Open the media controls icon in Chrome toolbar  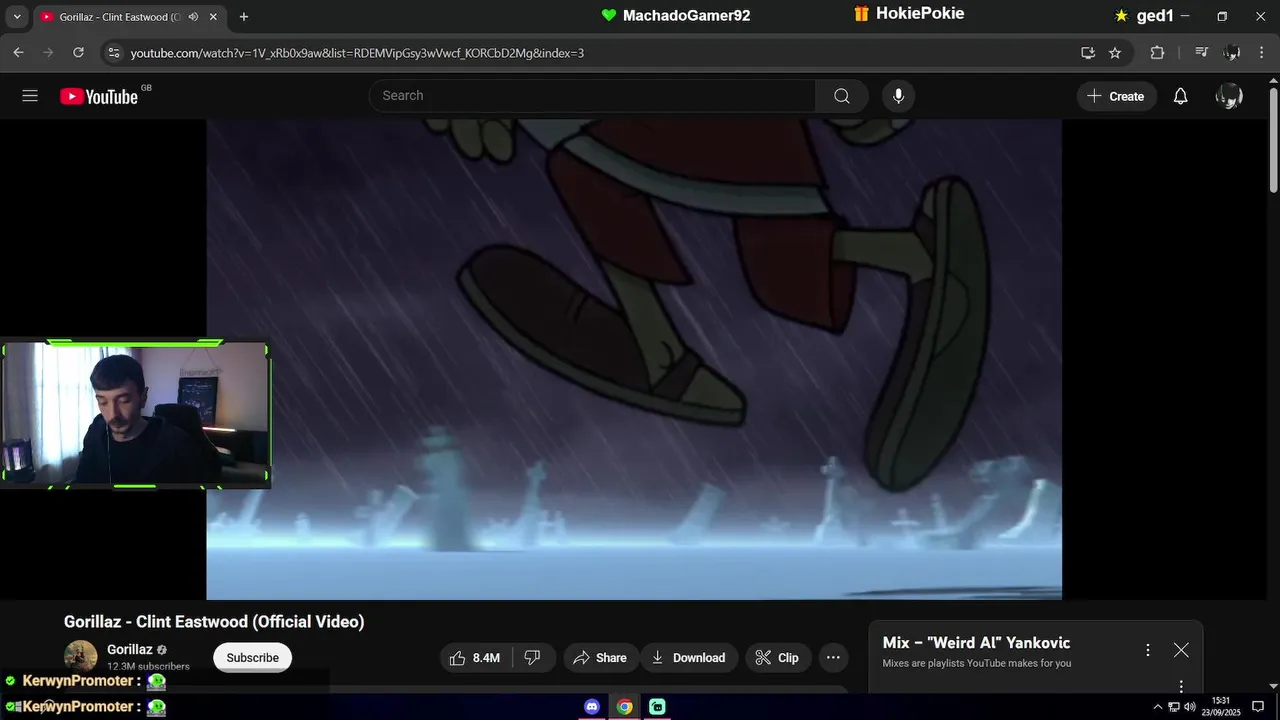(x=1202, y=52)
